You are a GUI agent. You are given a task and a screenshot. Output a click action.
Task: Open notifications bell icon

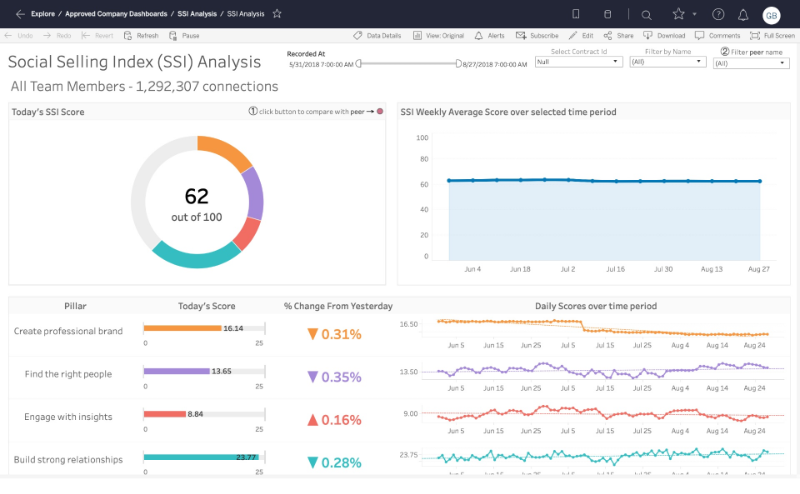click(743, 15)
